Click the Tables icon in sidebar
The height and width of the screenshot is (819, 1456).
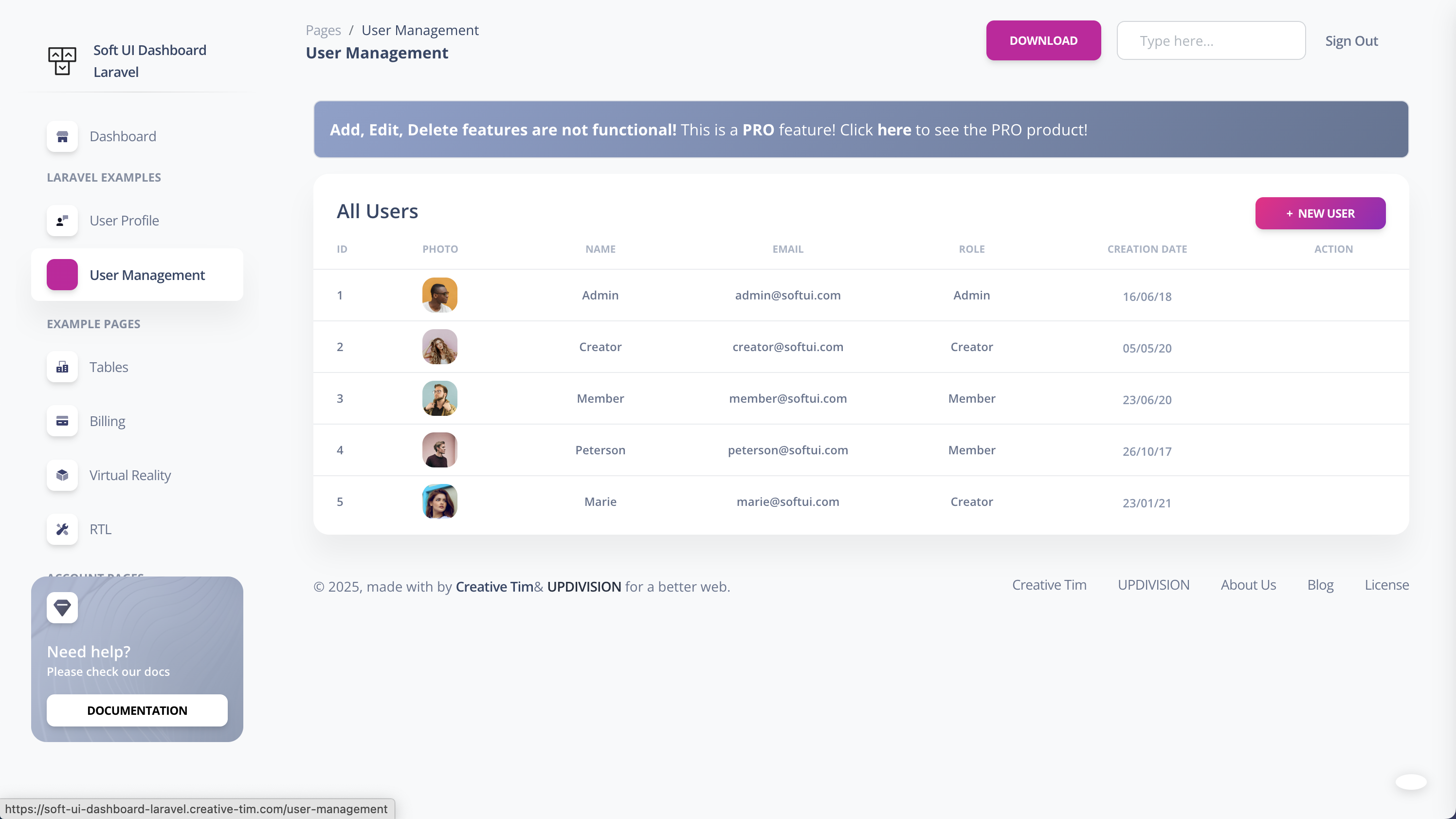(x=62, y=367)
